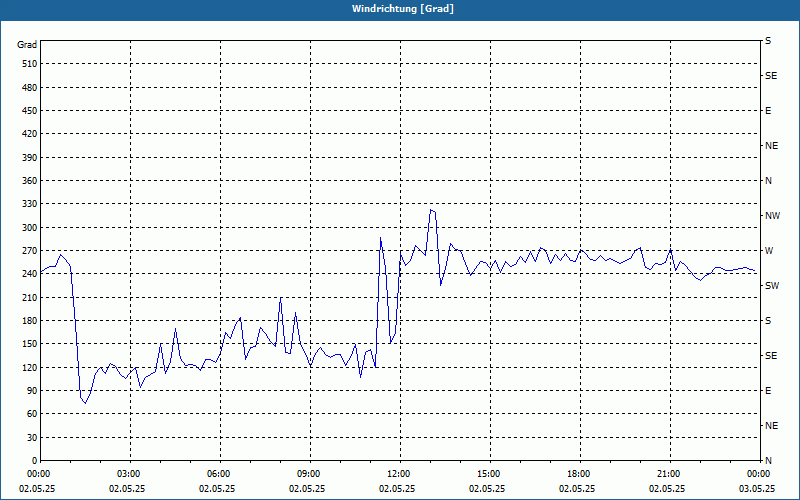
Task: Select the 18:00 time label
Action: (x=580, y=473)
